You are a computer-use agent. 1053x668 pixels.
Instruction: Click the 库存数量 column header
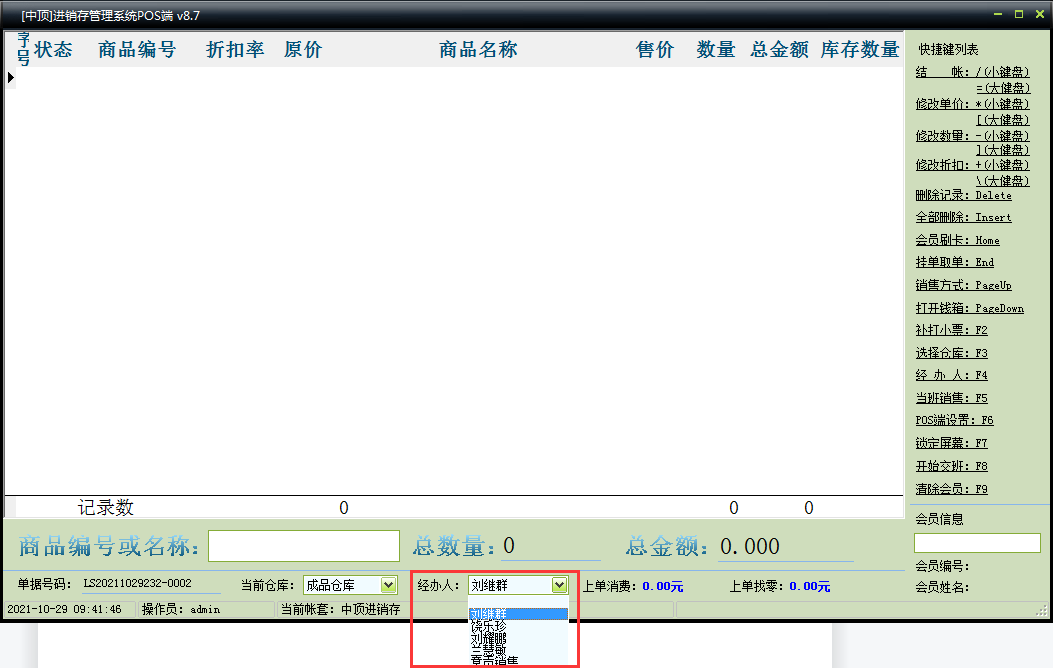pyautogui.click(x=860, y=50)
